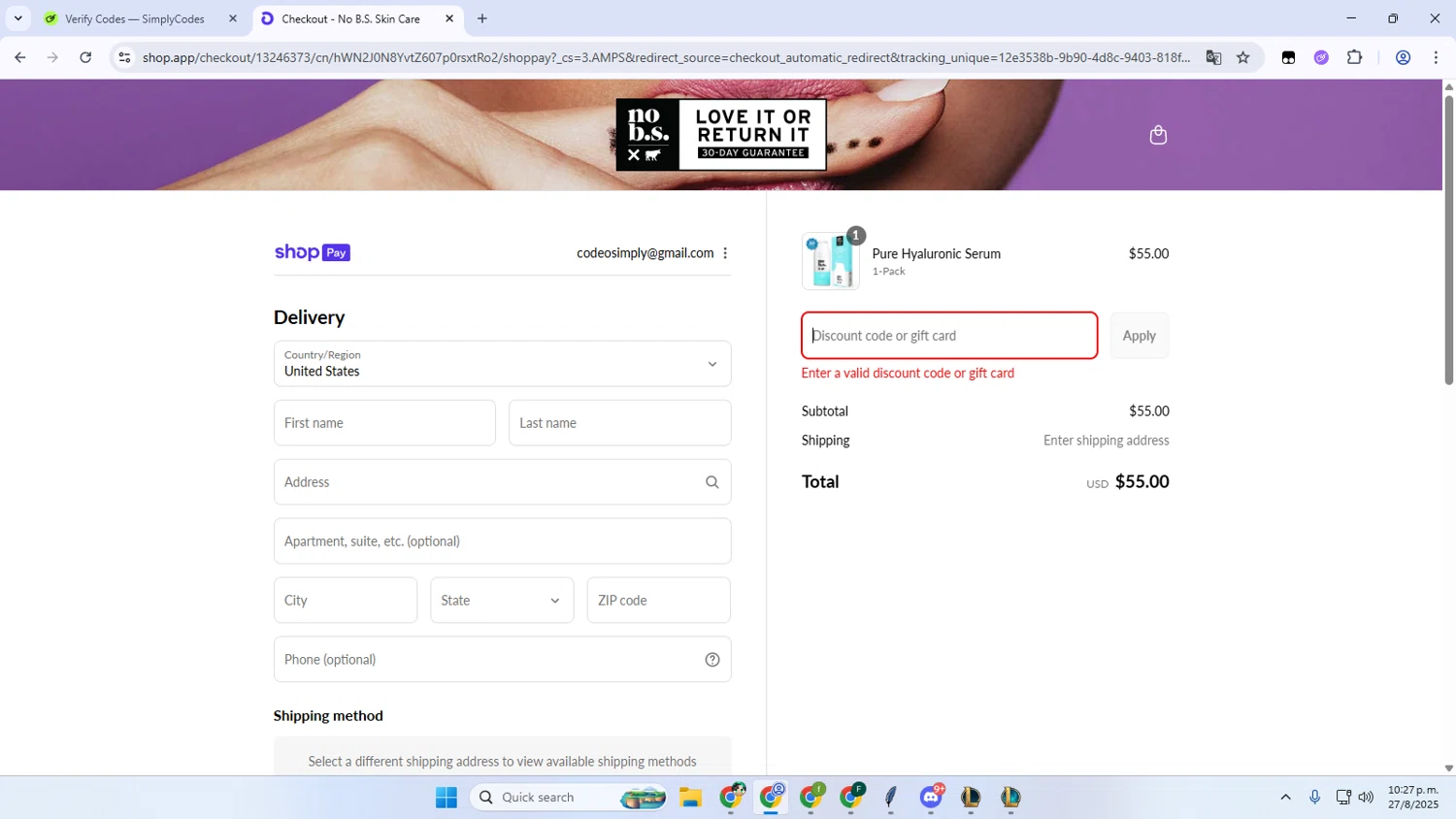Click the browser address bar URL

pyautogui.click(x=666, y=57)
